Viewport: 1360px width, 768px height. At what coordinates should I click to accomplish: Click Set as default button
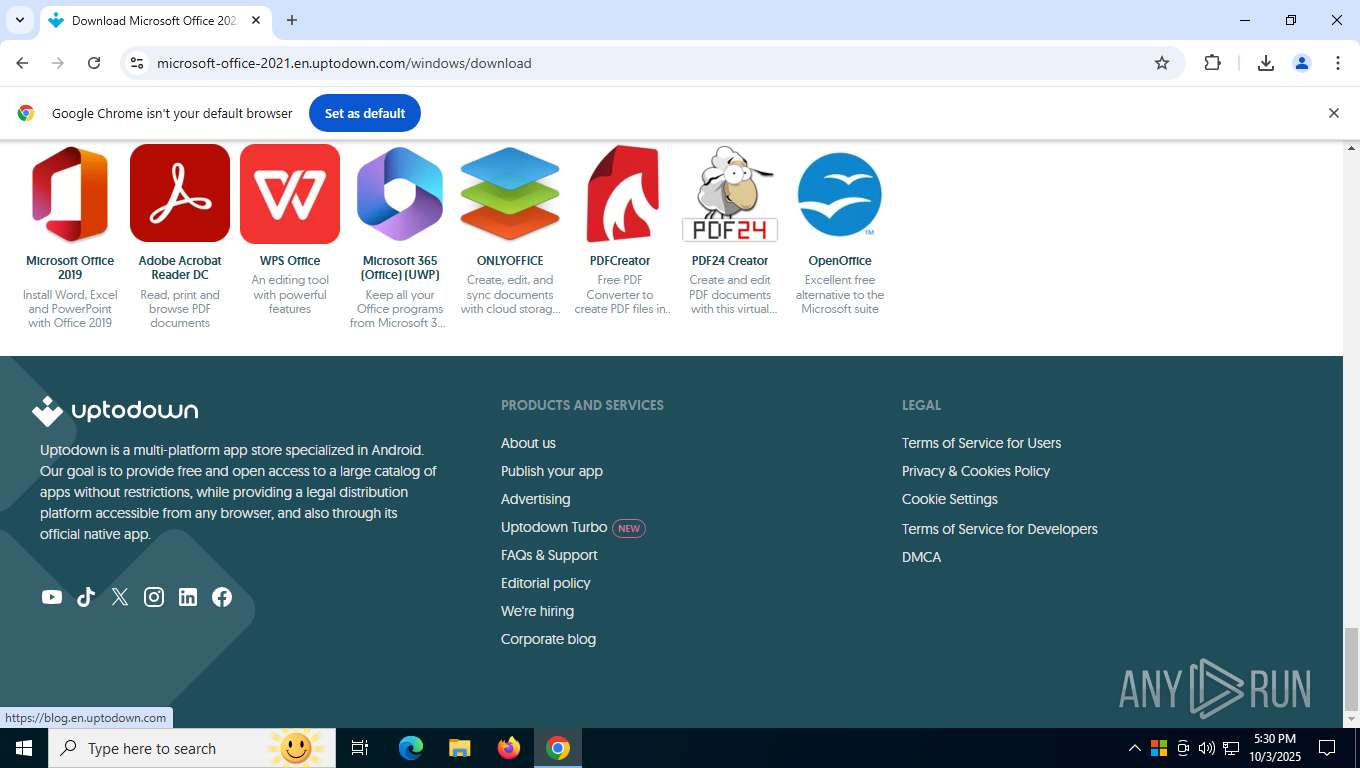[x=365, y=113]
